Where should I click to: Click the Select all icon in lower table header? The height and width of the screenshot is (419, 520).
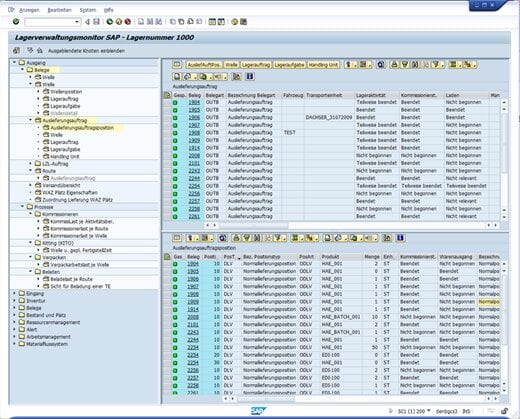(167, 257)
